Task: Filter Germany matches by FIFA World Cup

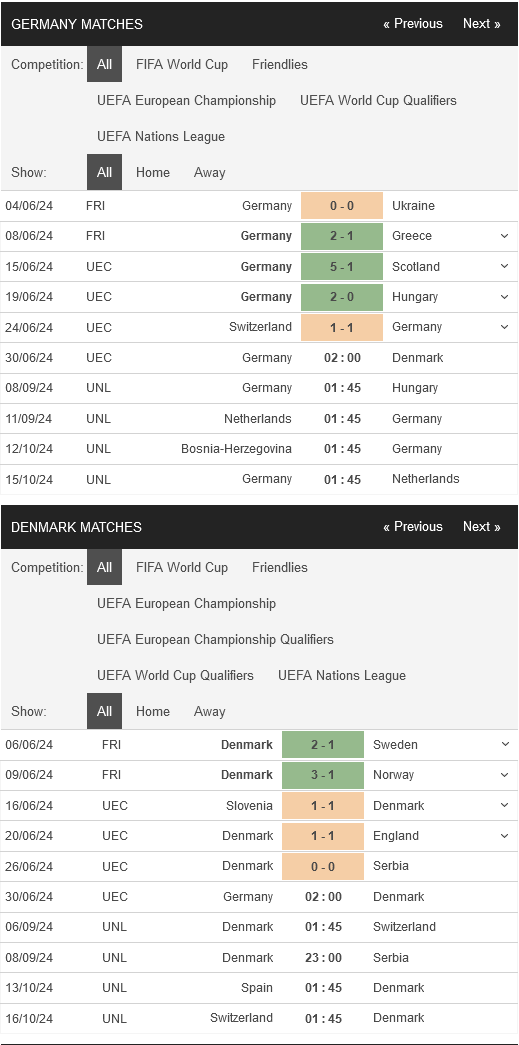Action: (x=182, y=65)
